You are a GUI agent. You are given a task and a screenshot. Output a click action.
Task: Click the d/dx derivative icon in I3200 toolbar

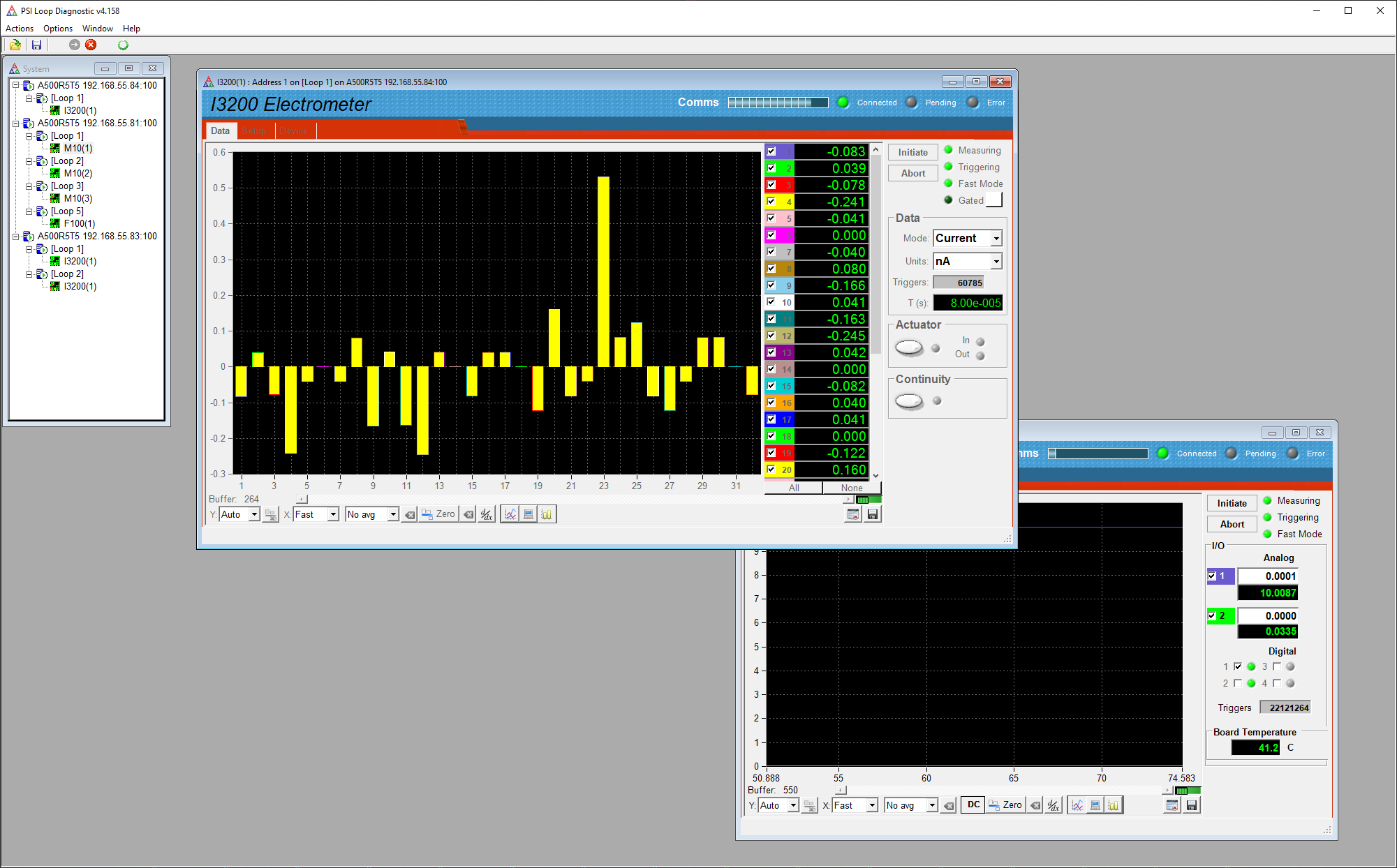487,515
